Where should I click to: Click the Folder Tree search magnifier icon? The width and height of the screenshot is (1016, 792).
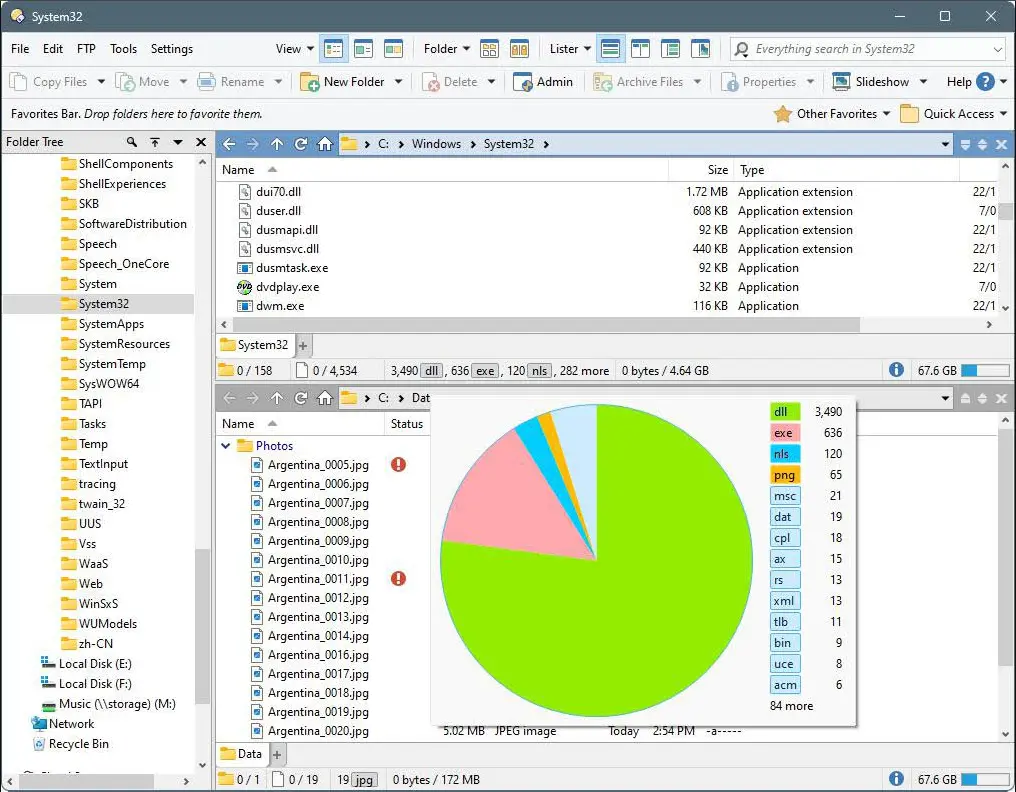pyautogui.click(x=131, y=142)
